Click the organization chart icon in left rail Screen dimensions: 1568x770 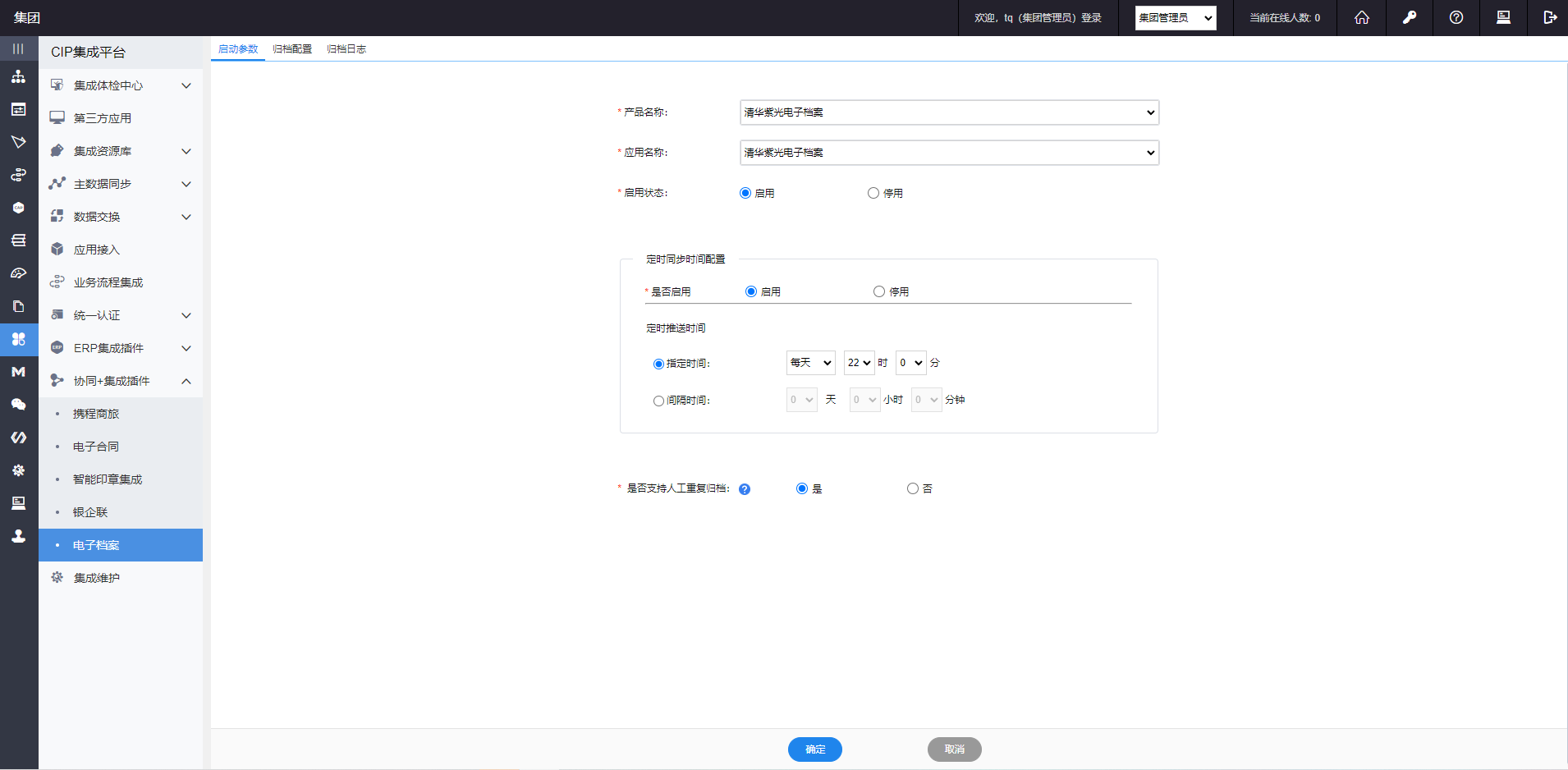point(18,76)
